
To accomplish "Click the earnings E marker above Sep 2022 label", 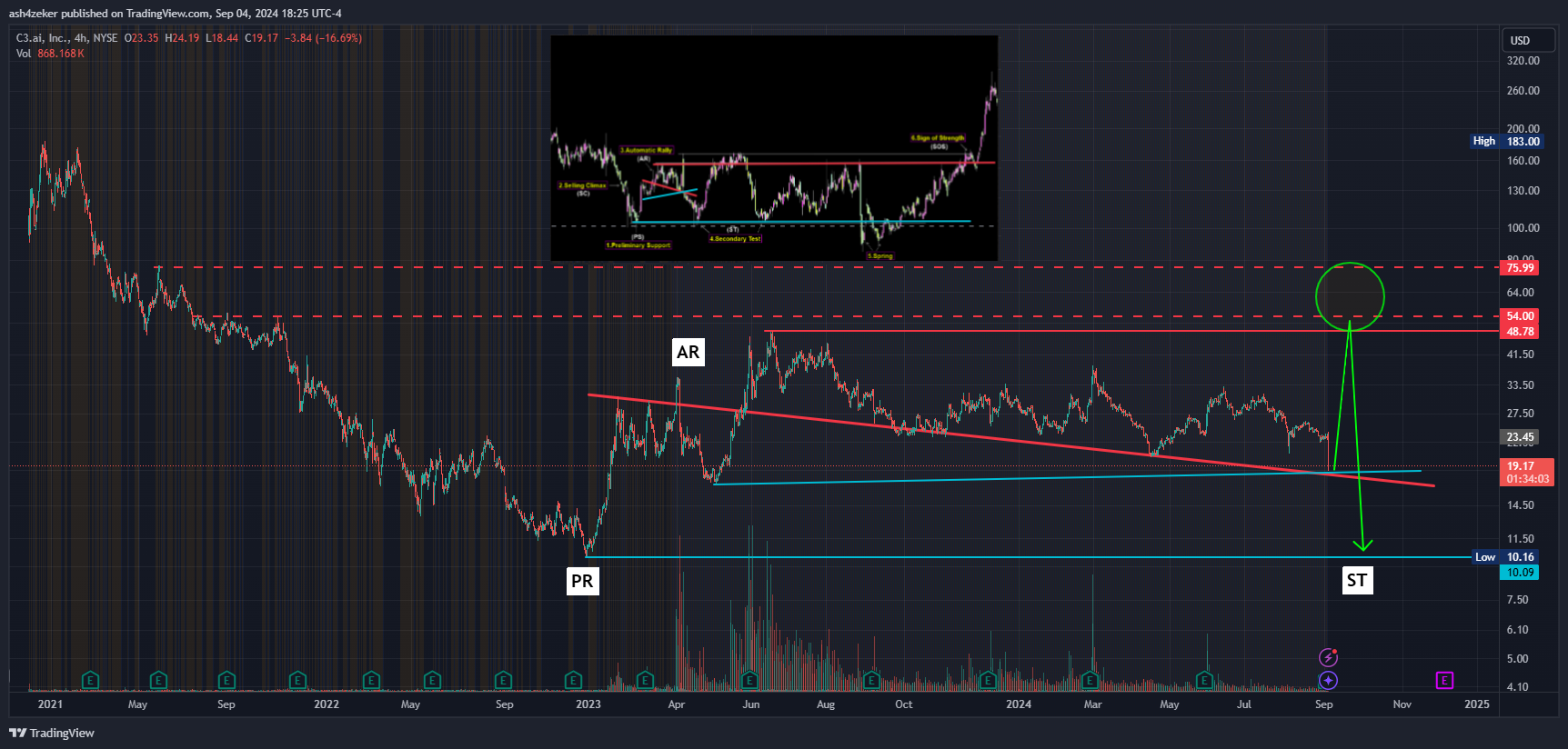I will tap(503, 680).
